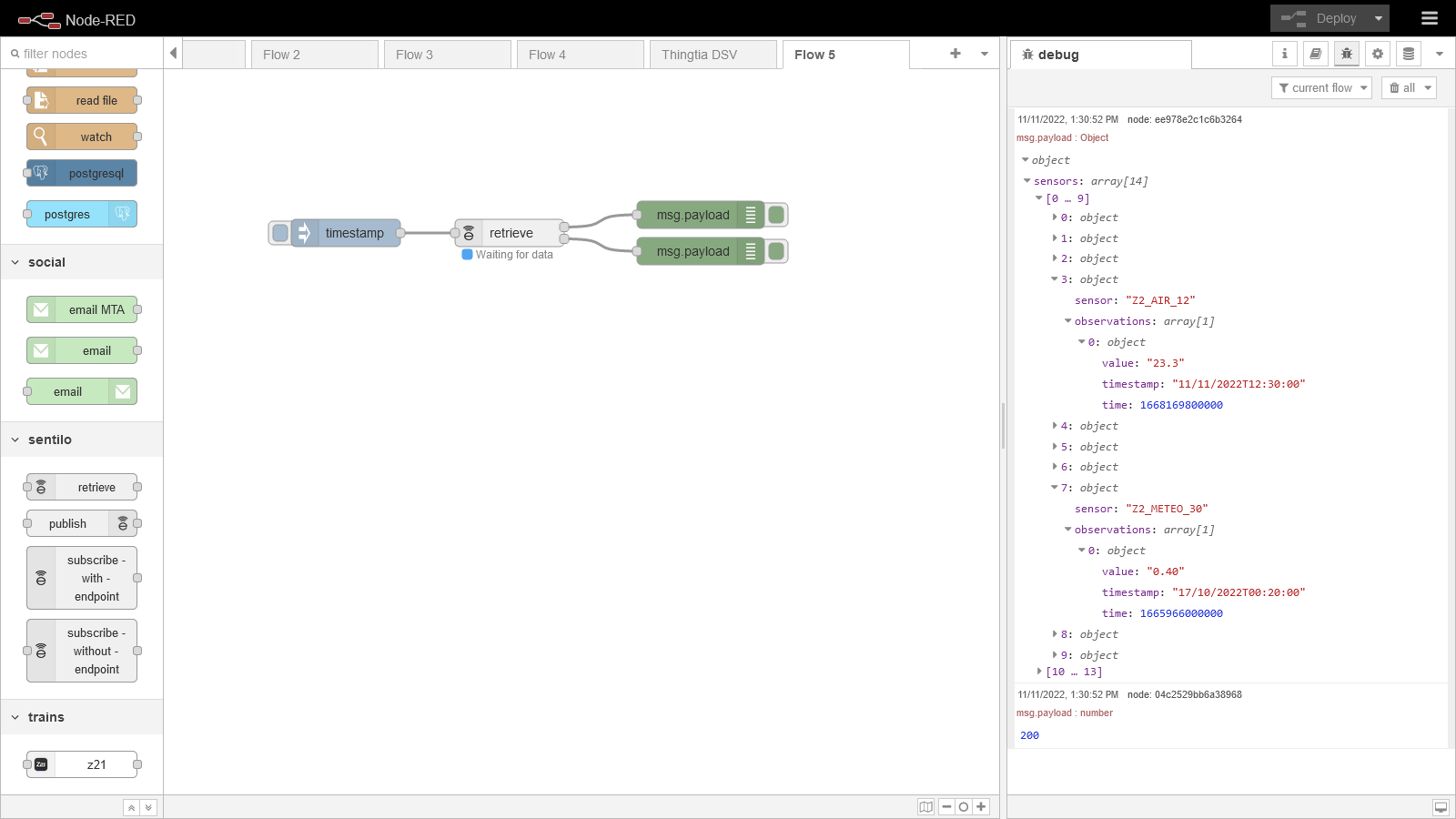Clear all debug messages
Image resolution: width=1456 pixels, height=819 pixels.
[x=1401, y=87]
